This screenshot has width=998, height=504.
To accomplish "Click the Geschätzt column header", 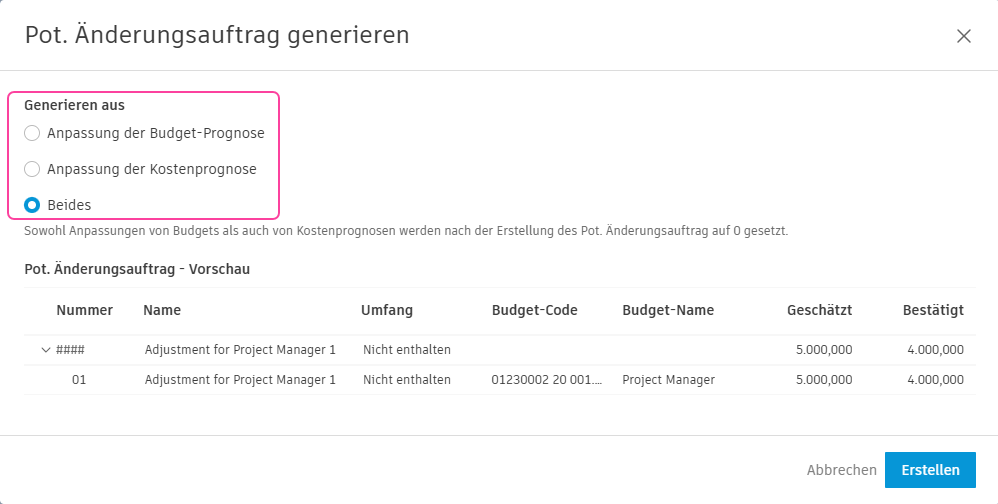I will (819, 310).
